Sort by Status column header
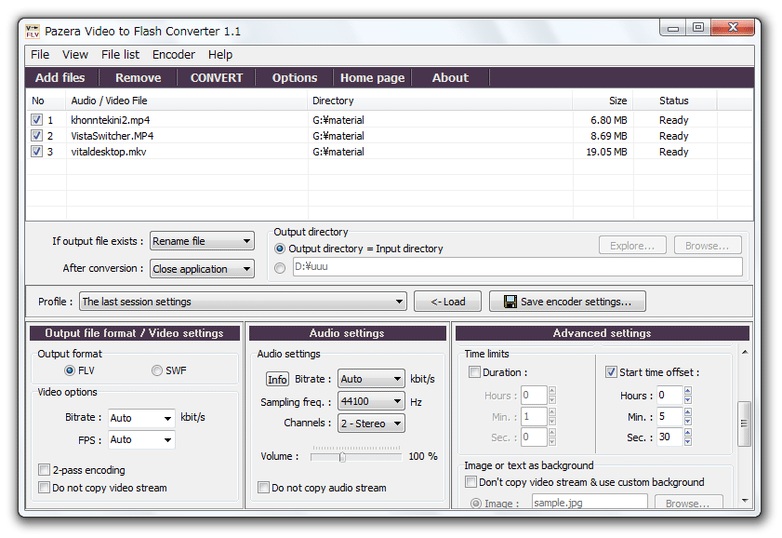The width and height of the screenshot is (782, 538). click(675, 101)
